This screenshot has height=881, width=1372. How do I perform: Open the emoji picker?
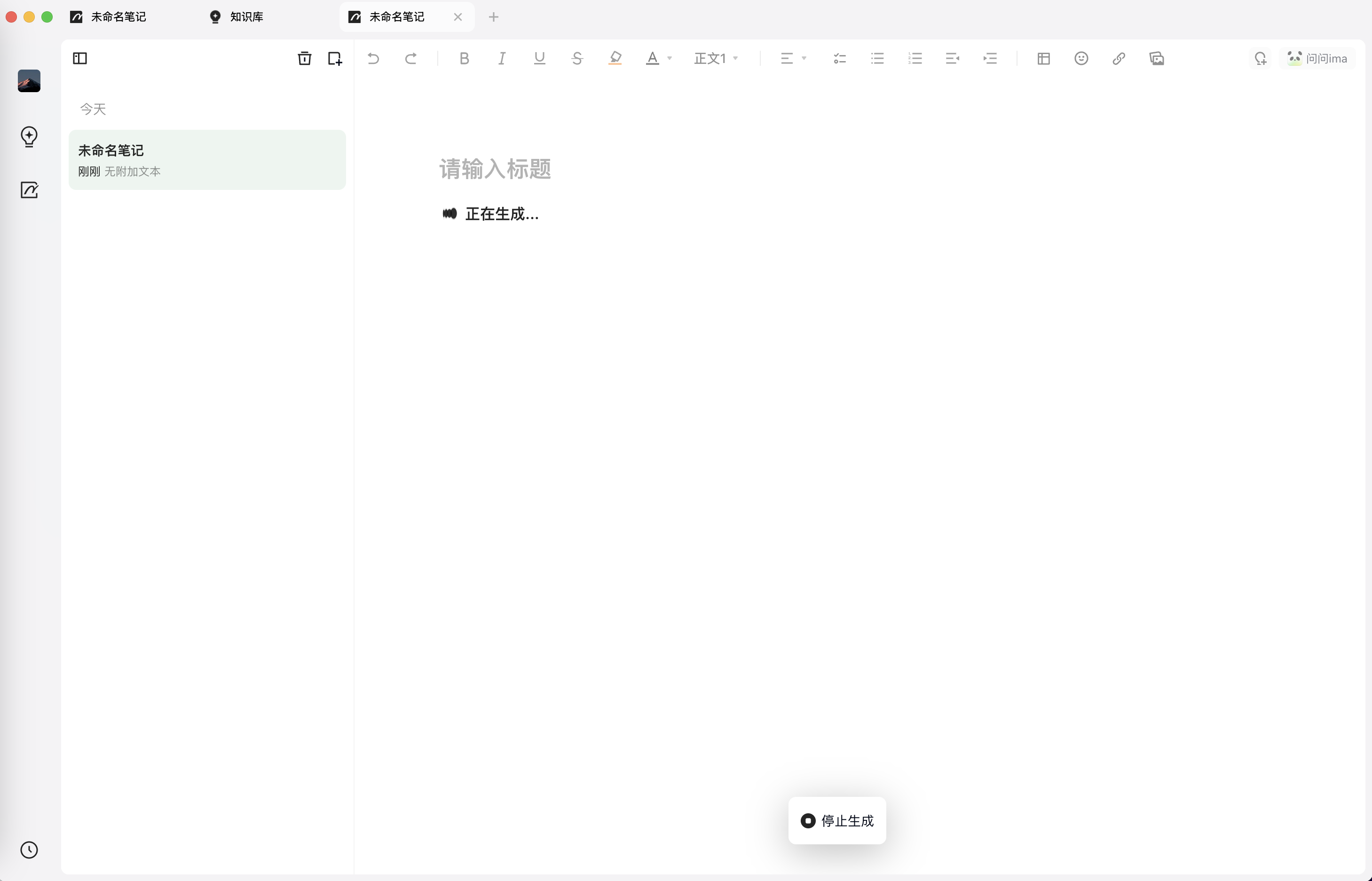[1081, 58]
